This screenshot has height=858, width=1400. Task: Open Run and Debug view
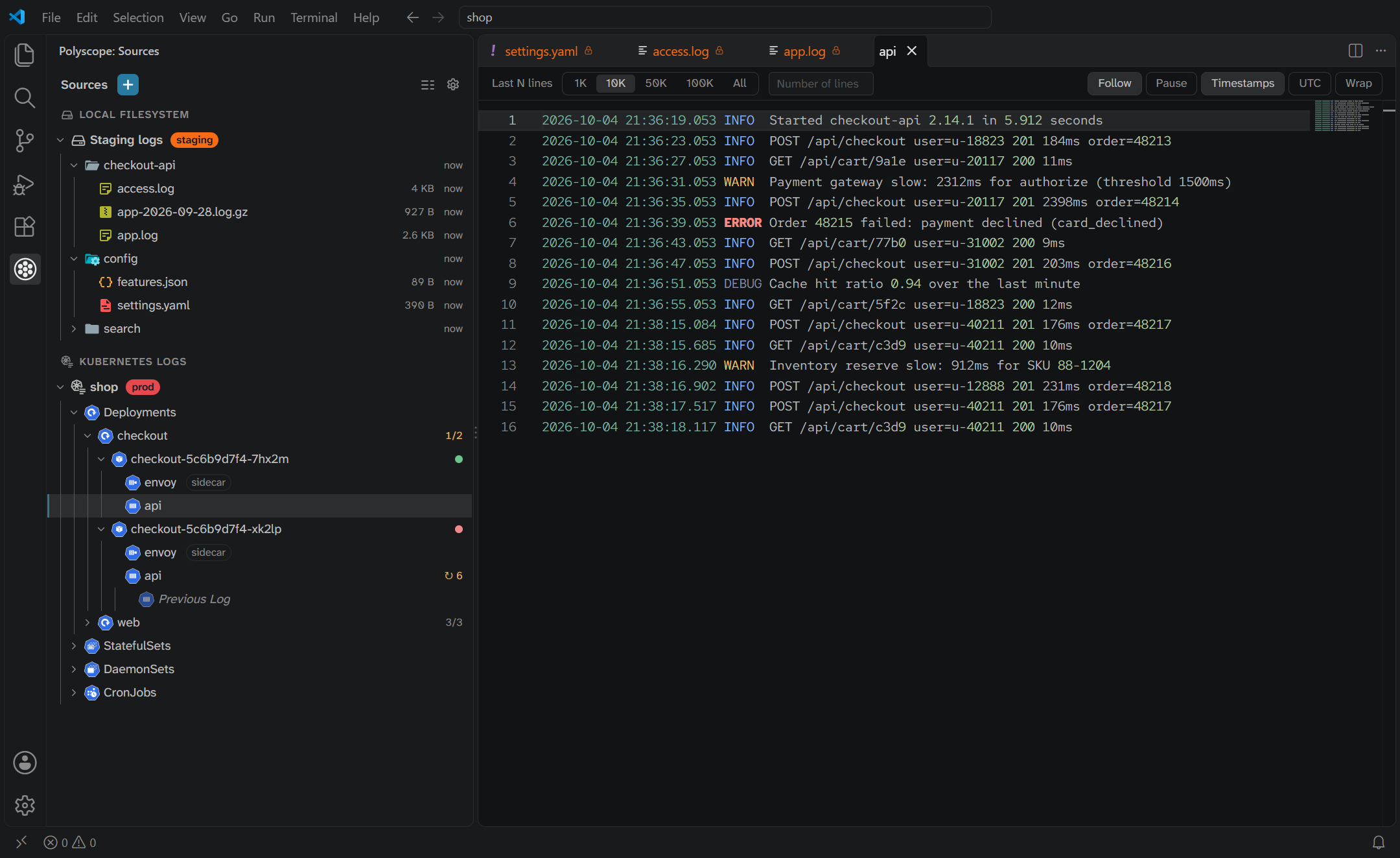[25, 184]
